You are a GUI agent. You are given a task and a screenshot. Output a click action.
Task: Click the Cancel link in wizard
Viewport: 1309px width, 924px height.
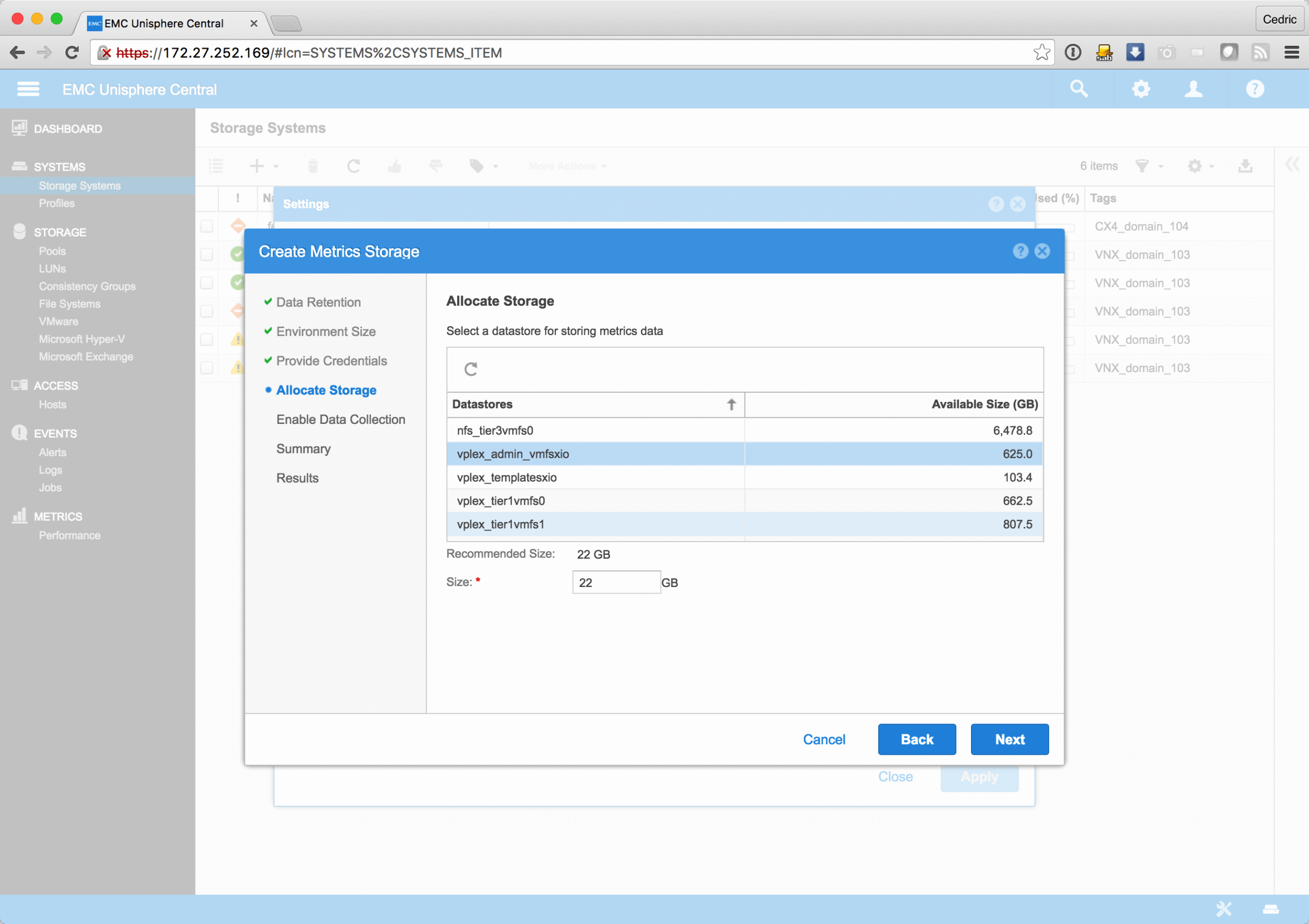824,739
